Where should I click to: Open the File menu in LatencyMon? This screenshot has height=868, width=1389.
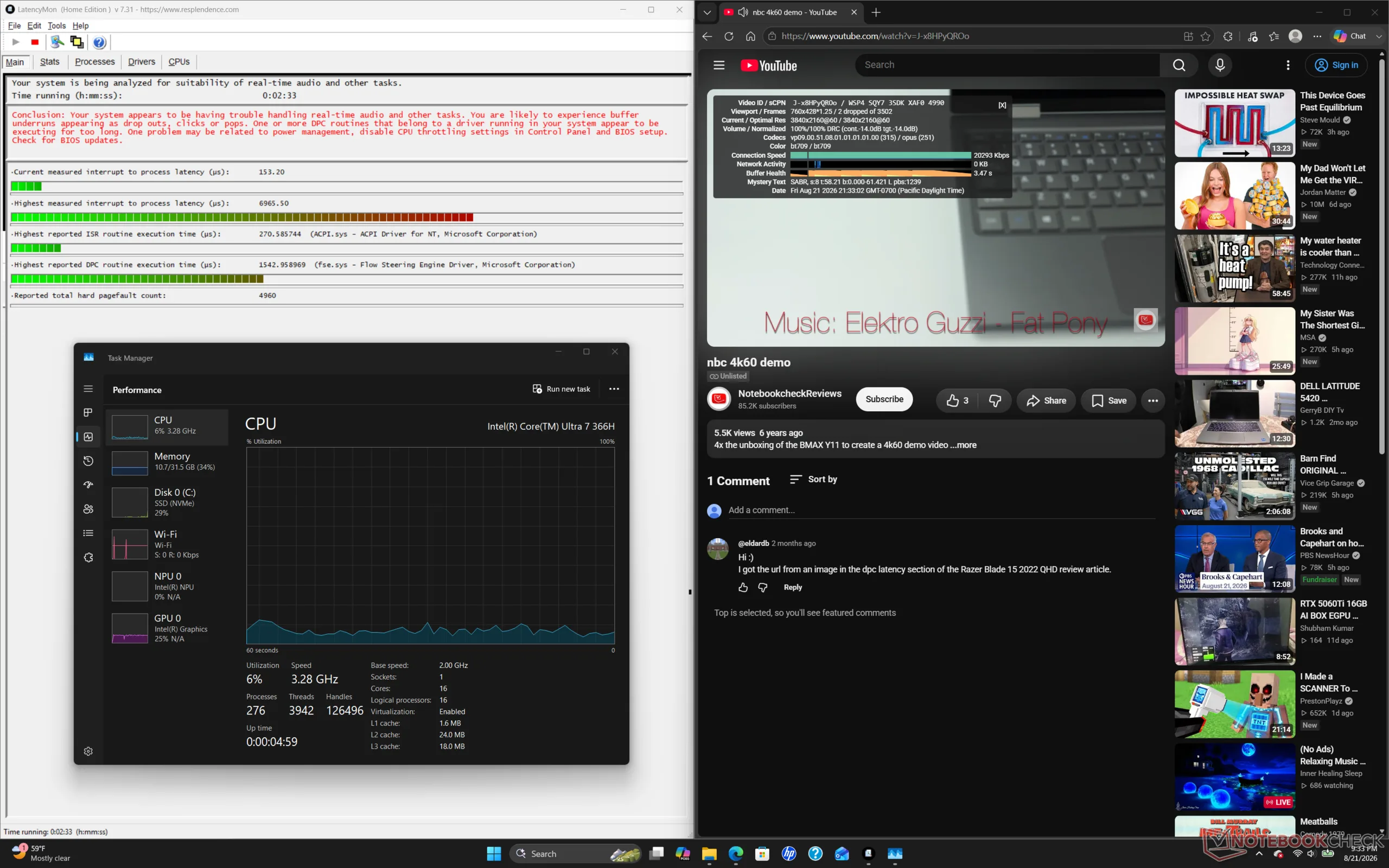coord(14,26)
